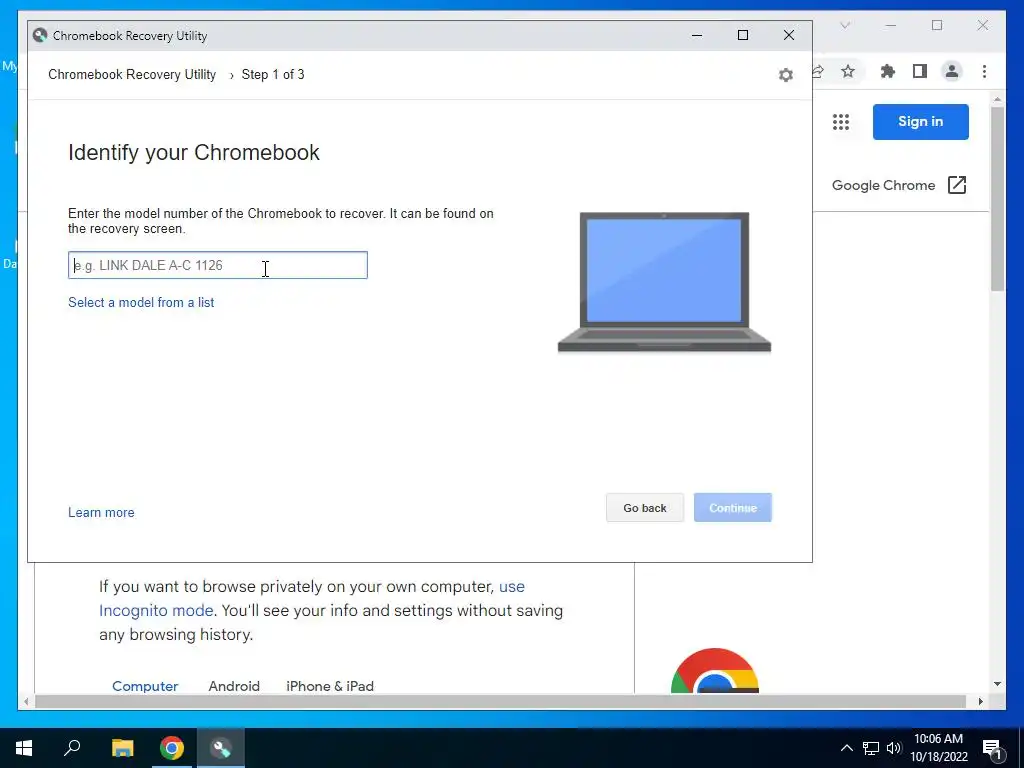Click the Chromebook laptop illustration
1024x768 pixels.
tap(664, 282)
